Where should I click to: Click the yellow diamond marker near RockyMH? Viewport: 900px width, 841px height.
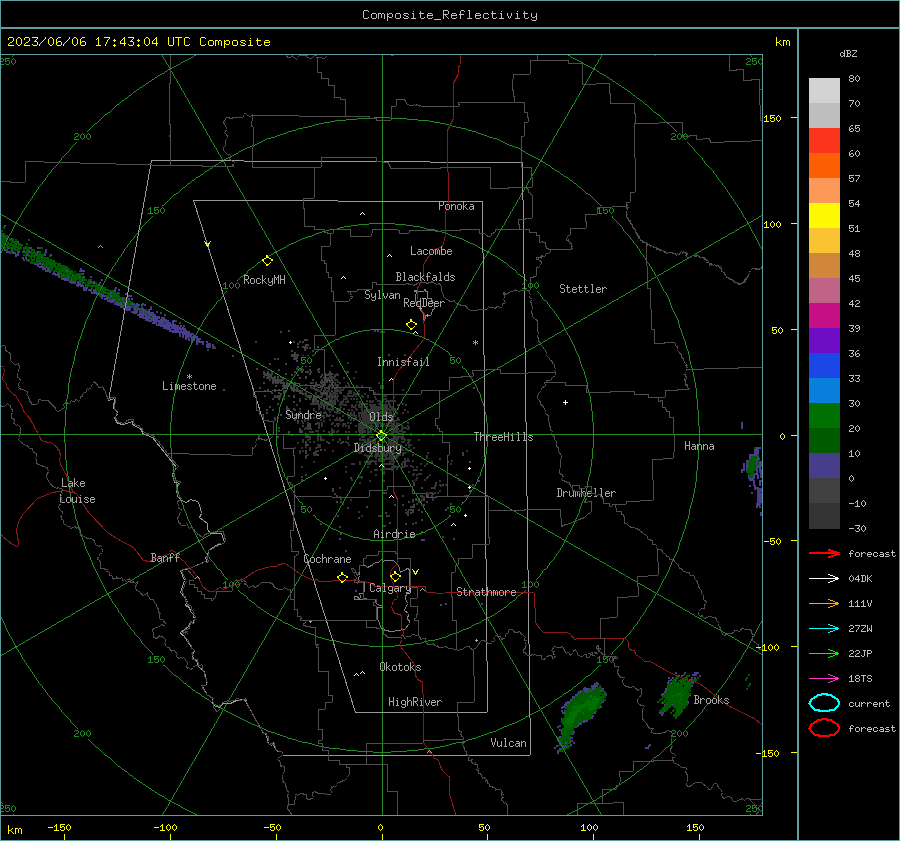(267, 261)
